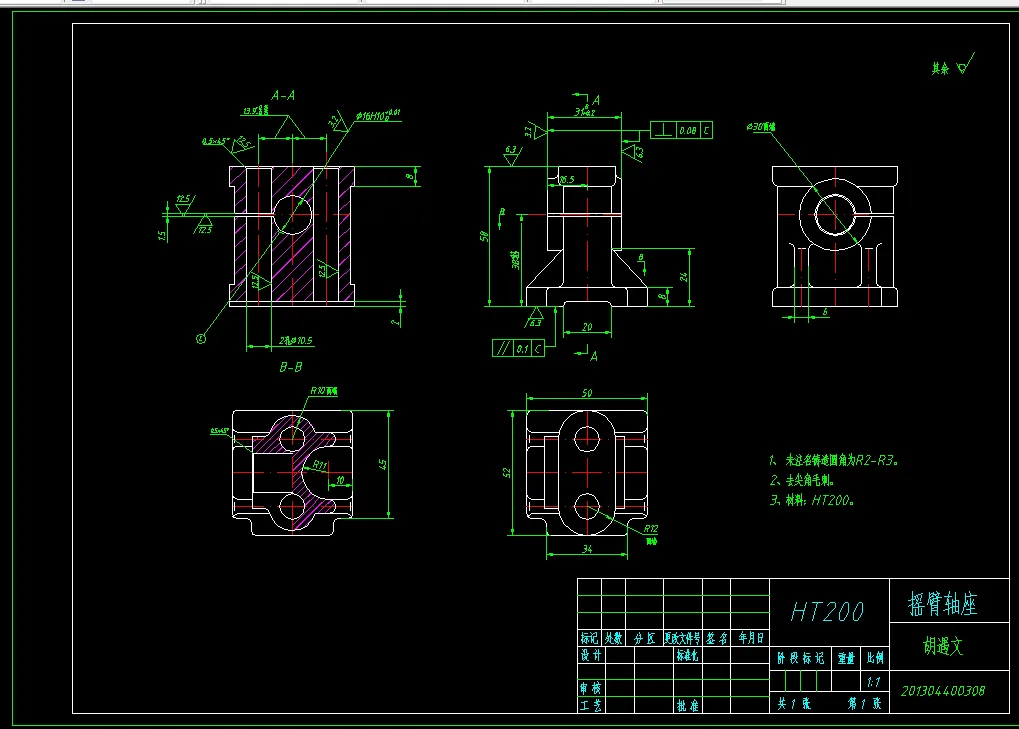
Task: Select the 45 dimension on B-B view
Action: pyautogui.click(x=383, y=465)
